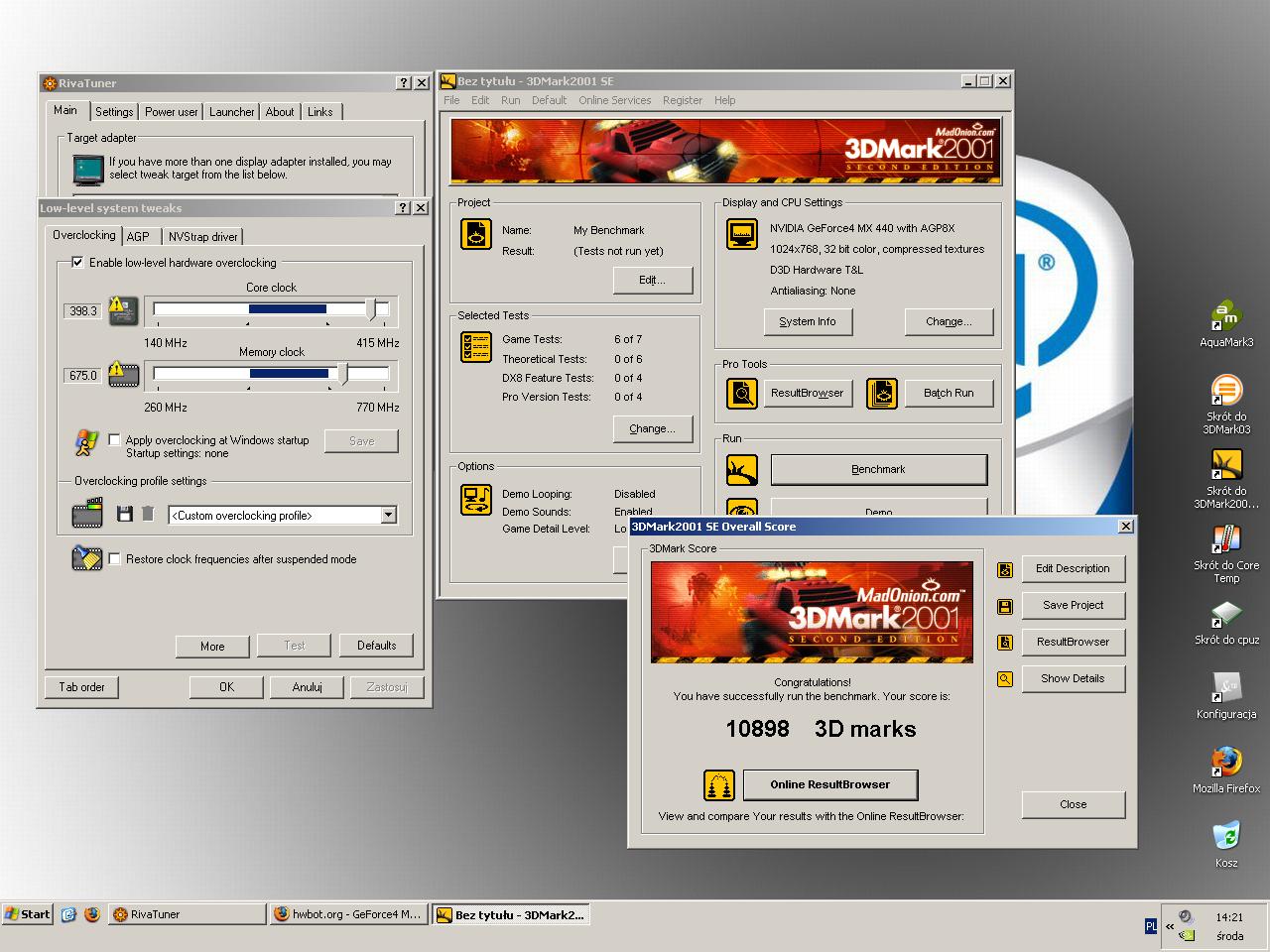Image resolution: width=1270 pixels, height=952 pixels.
Task: Open Konfiguracja desktop shortcut
Action: point(1226,695)
